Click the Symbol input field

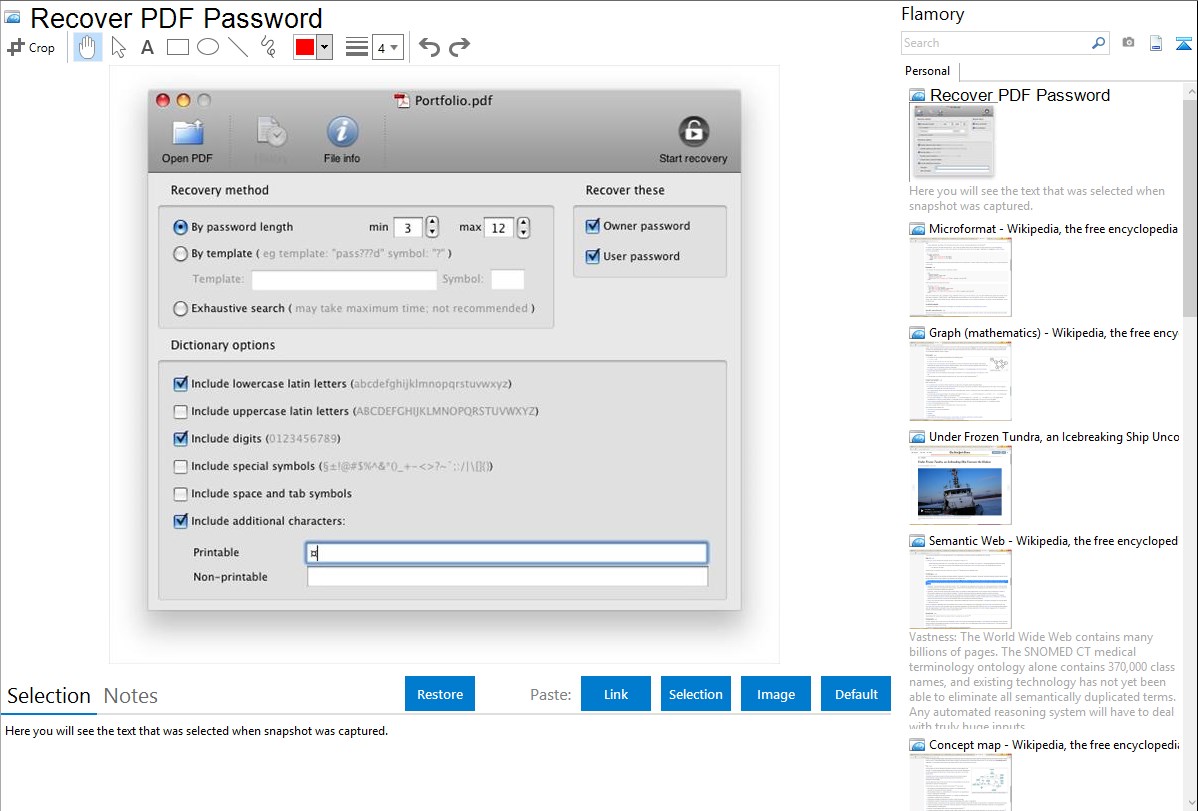click(507, 280)
